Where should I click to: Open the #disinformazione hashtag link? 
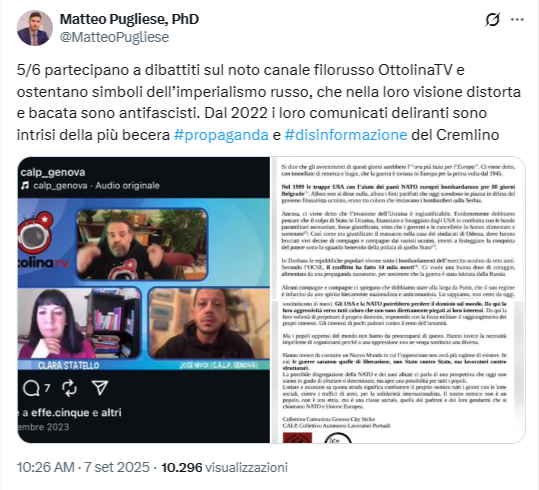click(x=346, y=135)
